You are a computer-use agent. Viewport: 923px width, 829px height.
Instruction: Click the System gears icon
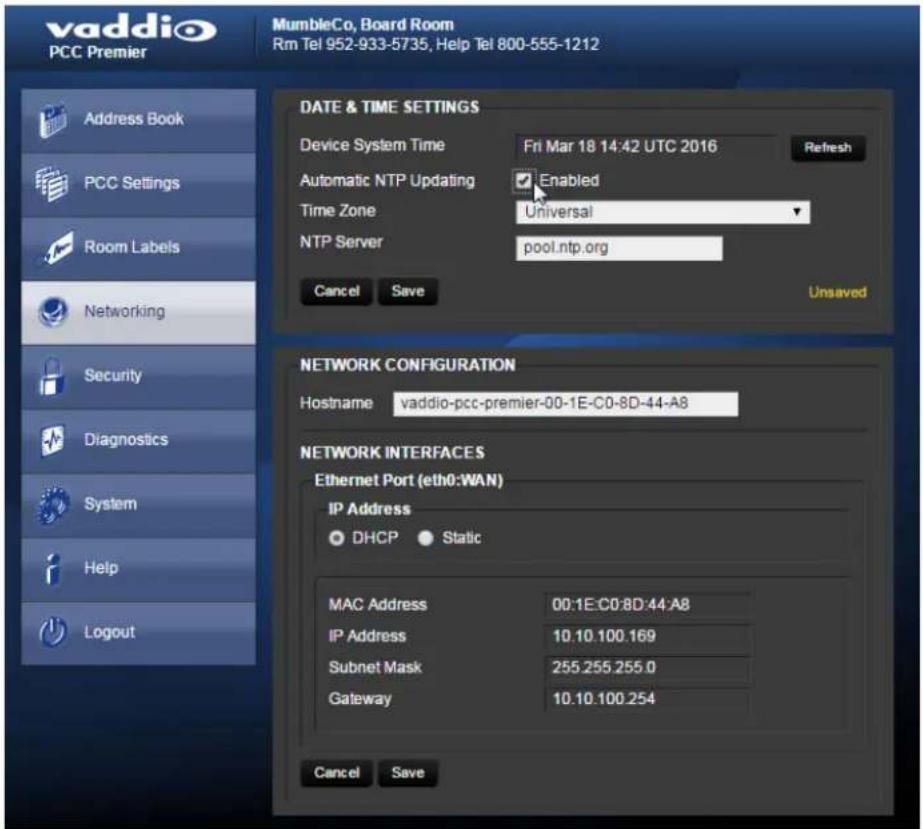pos(52,505)
